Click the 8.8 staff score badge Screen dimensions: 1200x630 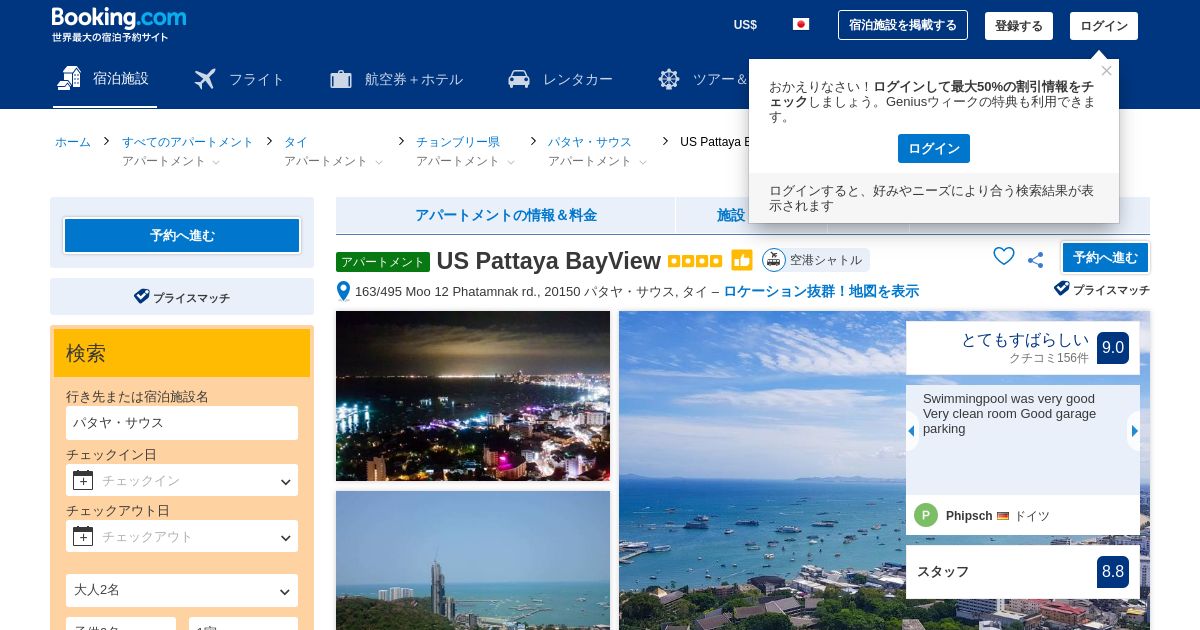(1113, 572)
